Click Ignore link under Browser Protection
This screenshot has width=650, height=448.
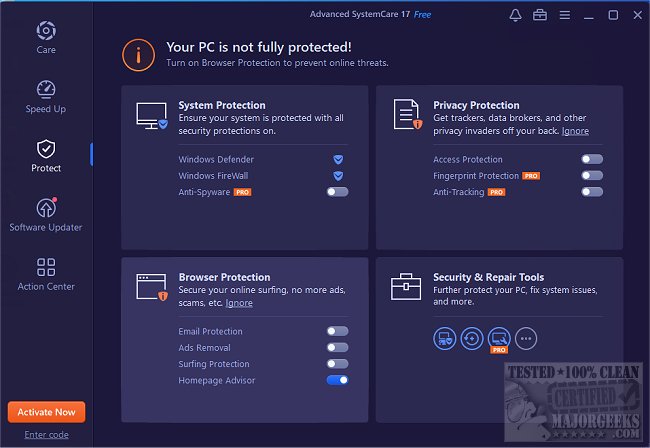tap(239, 303)
